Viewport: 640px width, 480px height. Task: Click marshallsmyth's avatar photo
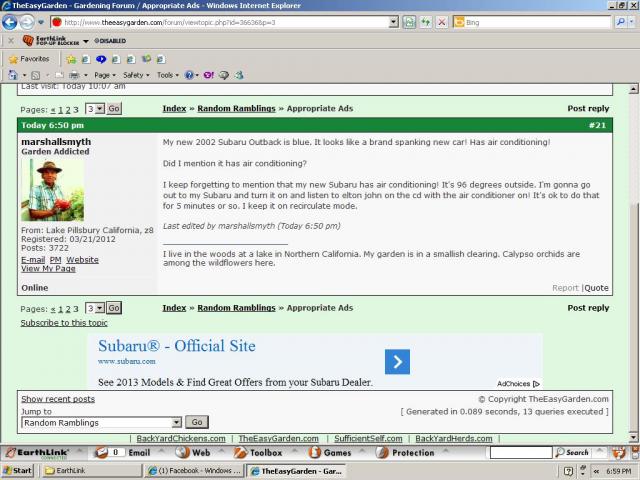pos(53,190)
